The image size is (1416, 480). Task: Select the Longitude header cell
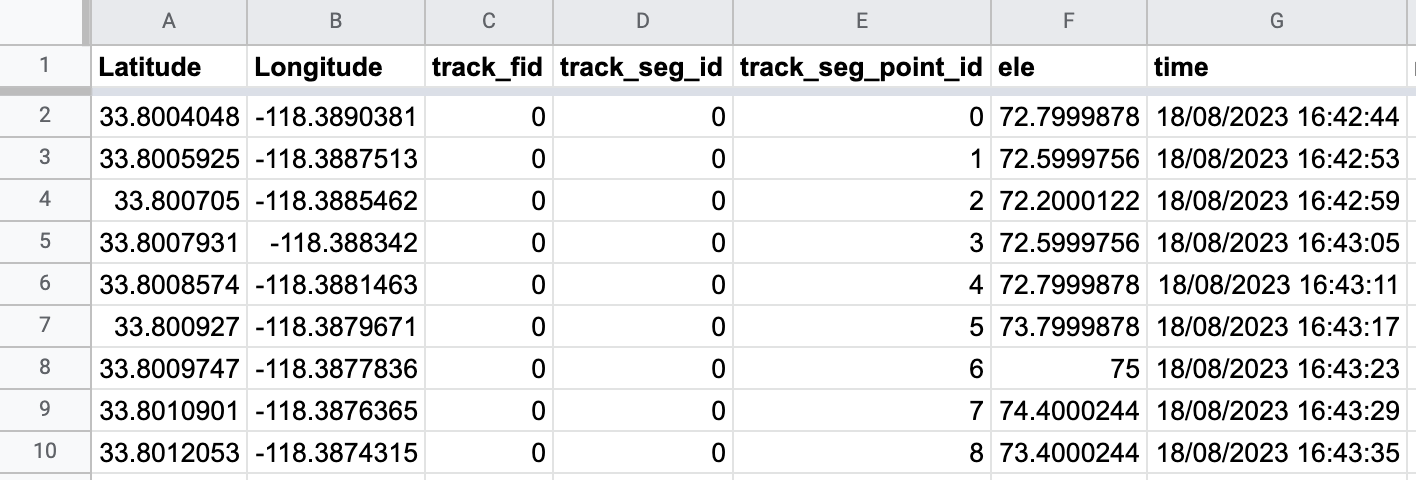336,67
